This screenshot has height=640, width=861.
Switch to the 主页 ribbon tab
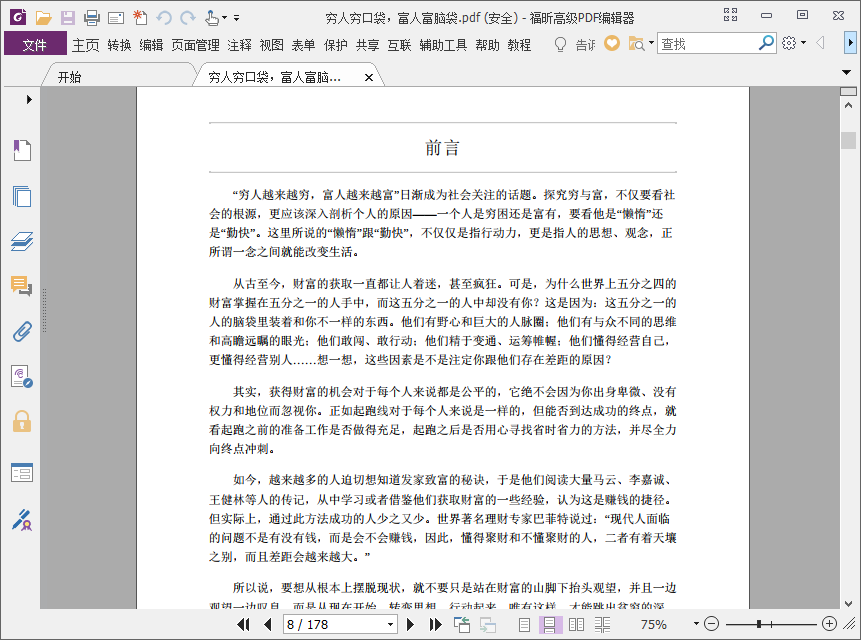[x=86, y=44]
